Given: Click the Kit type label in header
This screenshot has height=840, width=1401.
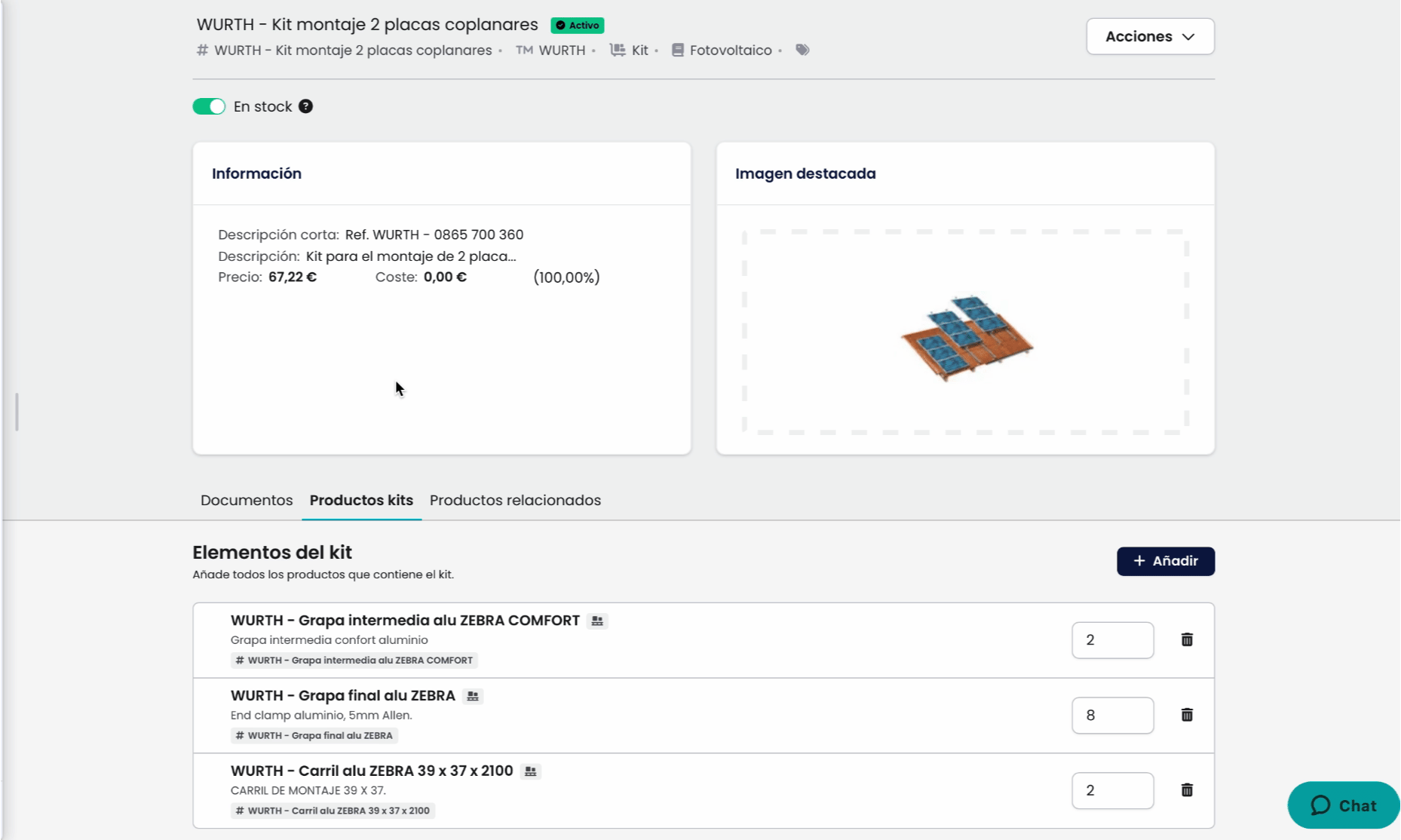Looking at the screenshot, I should click(640, 50).
